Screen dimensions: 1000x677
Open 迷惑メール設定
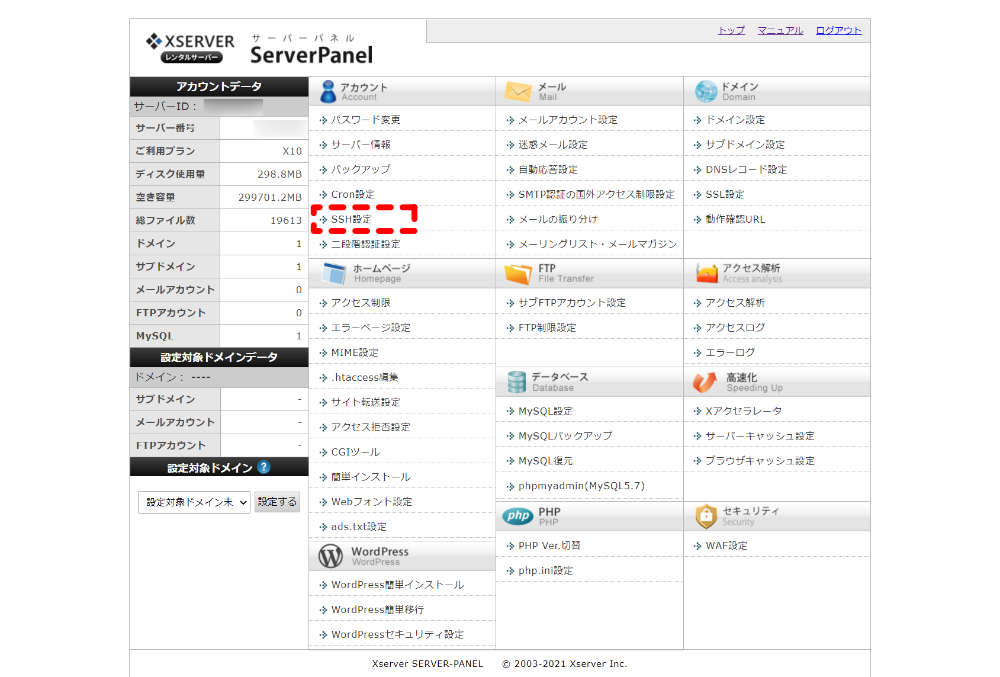click(553, 145)
